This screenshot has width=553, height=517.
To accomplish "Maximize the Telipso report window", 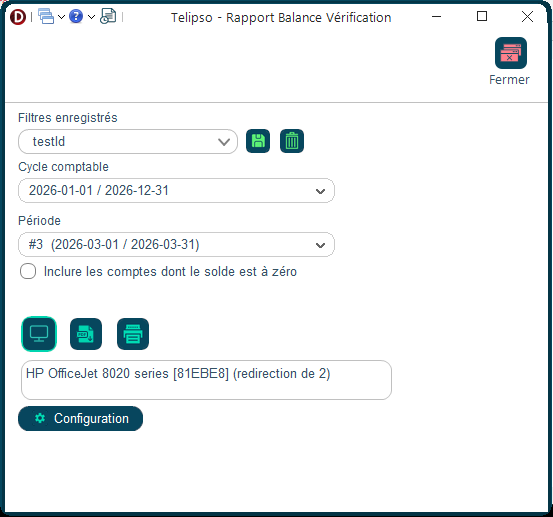I will pyautogui.click(x=482, y=16).
